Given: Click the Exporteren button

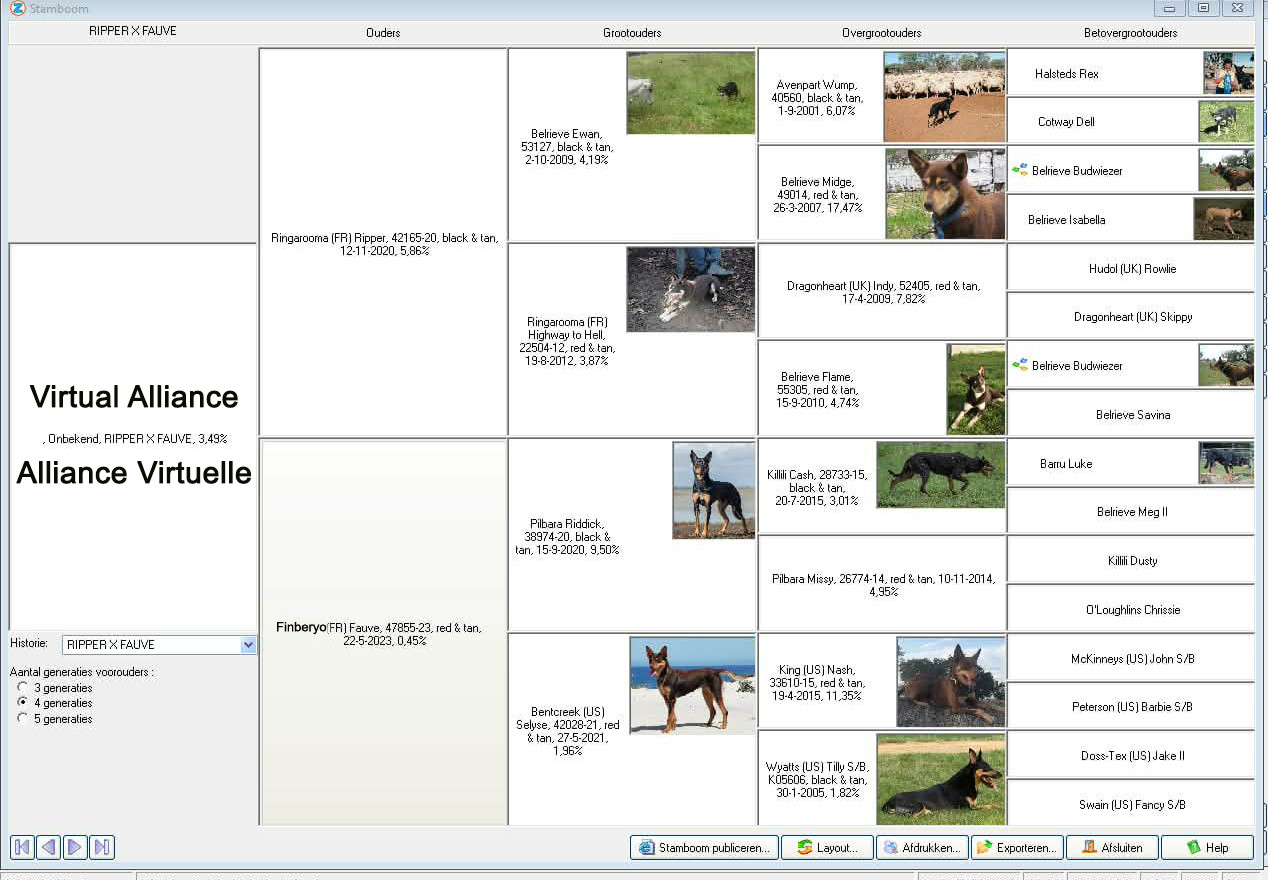Looking at the screenshot, I should [x=1016, y=848].
